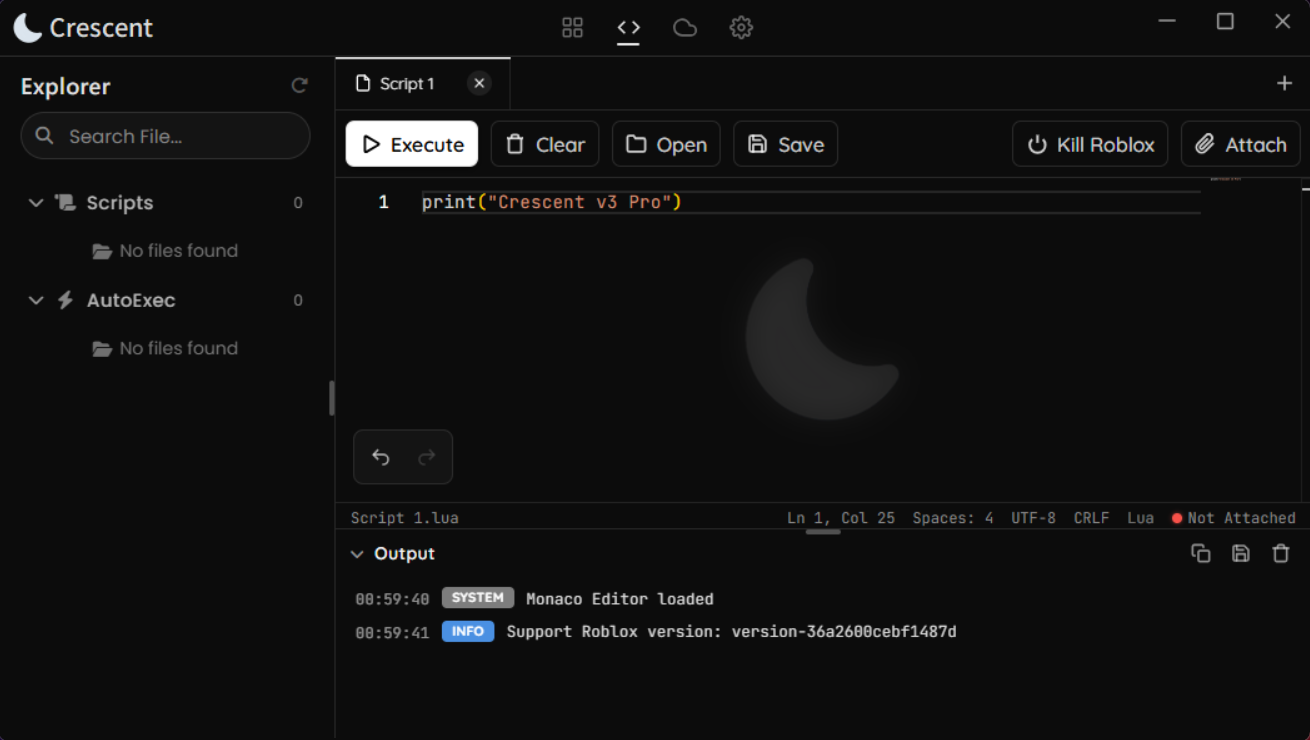The image size is (1310, 740).
Task: Click the CRLF line ending entry
Action: 1091,518
